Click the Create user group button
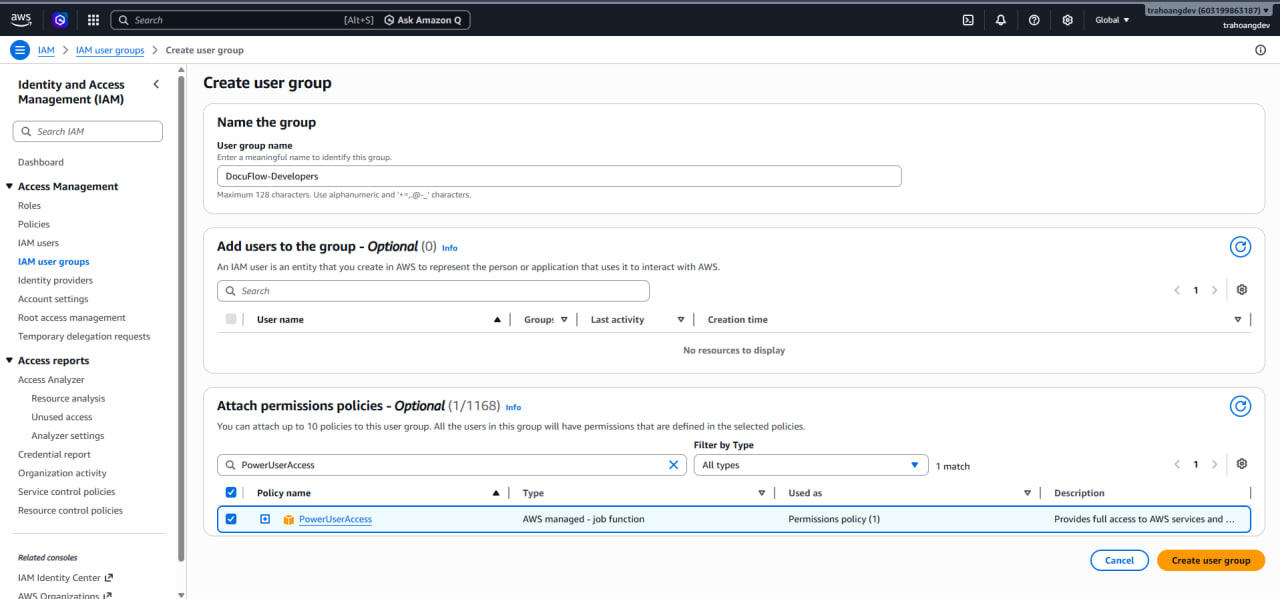 pos(1211,560)
